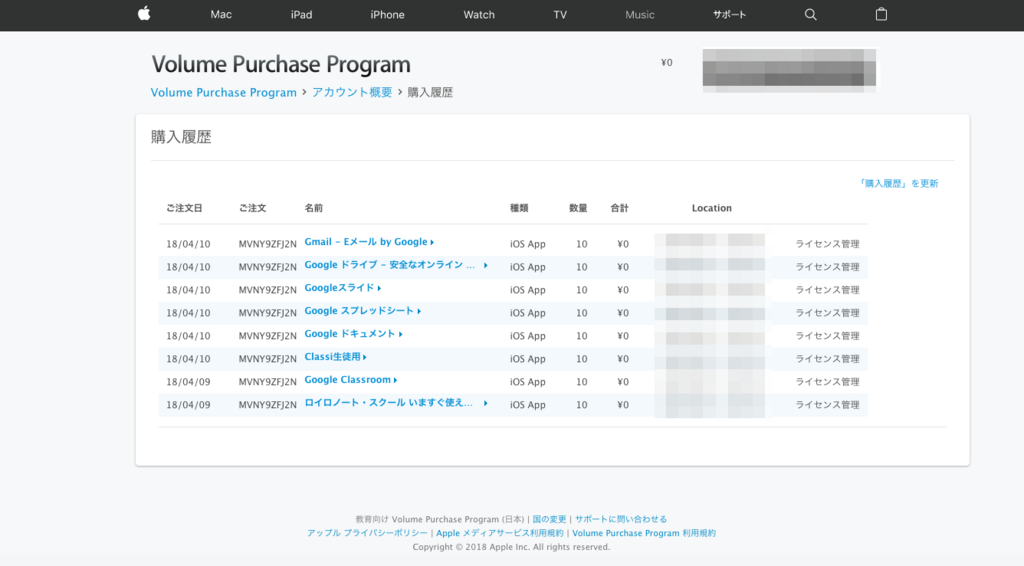The image size is (1024, 566).
Task: Click 「購入履歴」を更新 link
Action: [x=899, y=183]
